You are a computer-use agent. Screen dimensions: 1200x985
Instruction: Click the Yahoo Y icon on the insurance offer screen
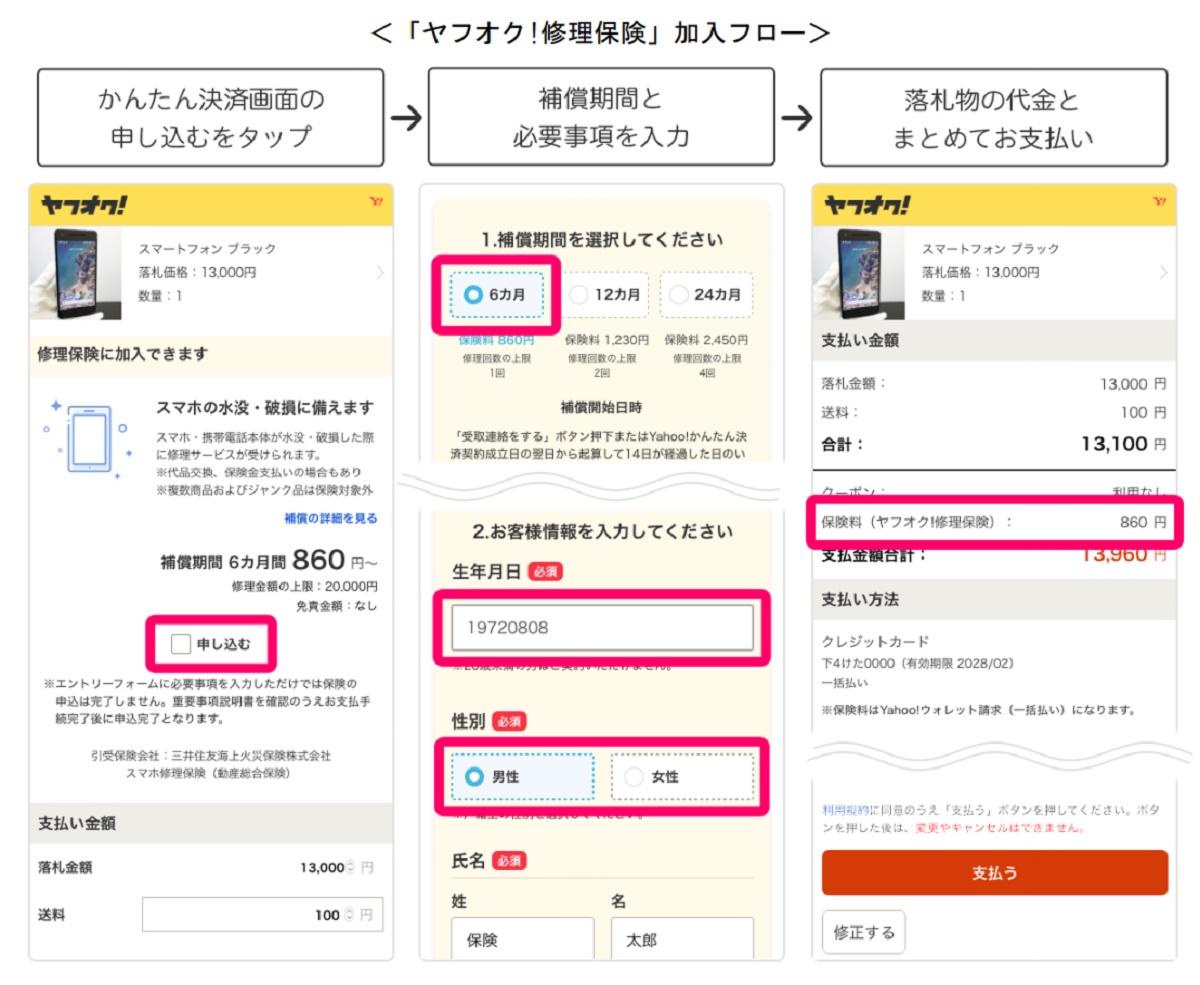[x=376, y=202]
